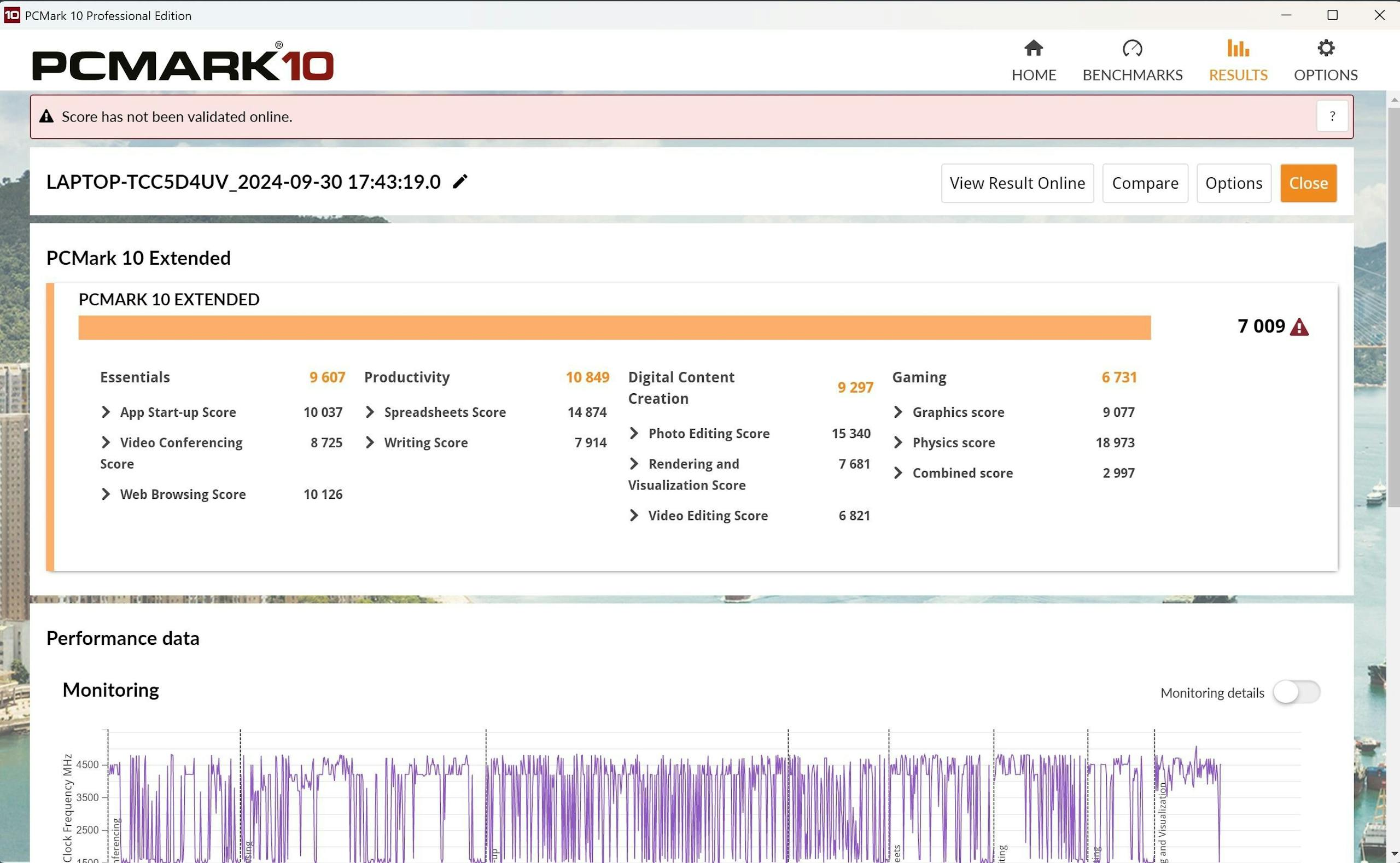Click the Spreadsheets value 14 874
This screenshot has height=863, width=1400.
[x=587, y=412]
